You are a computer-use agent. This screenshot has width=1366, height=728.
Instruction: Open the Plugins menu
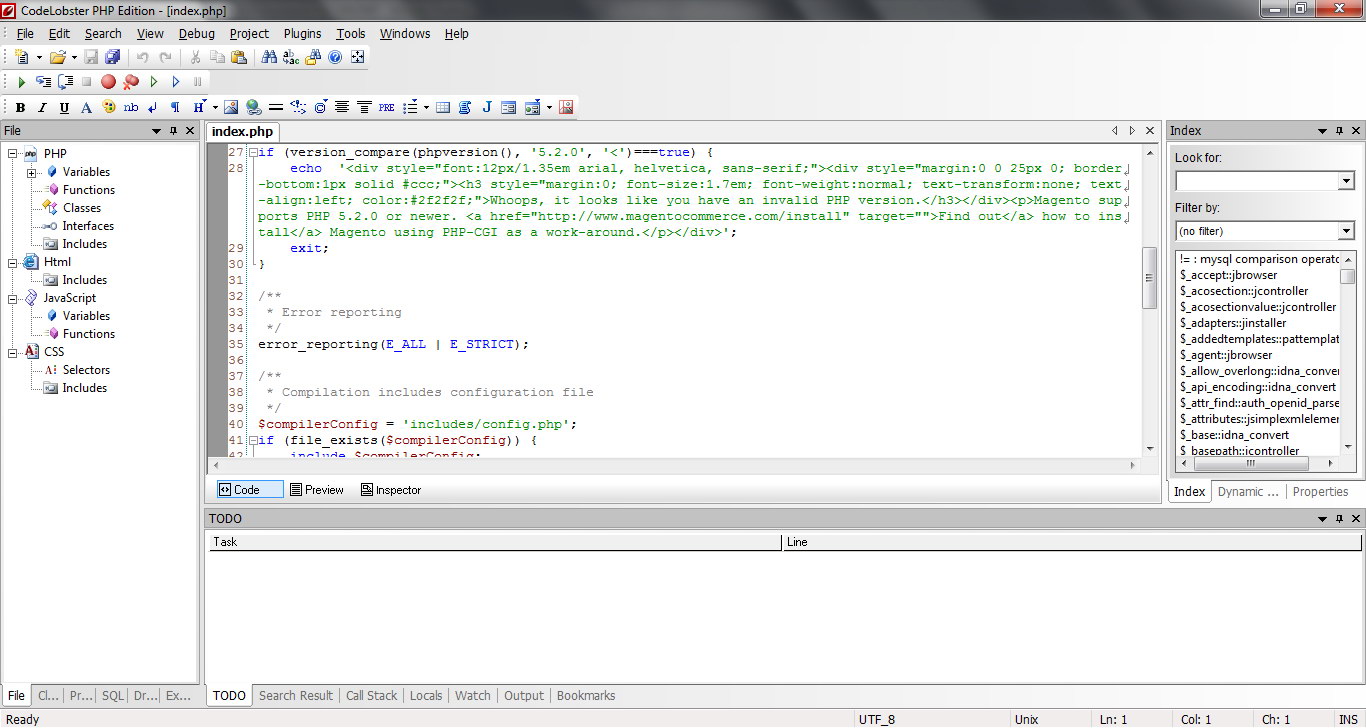302,33
